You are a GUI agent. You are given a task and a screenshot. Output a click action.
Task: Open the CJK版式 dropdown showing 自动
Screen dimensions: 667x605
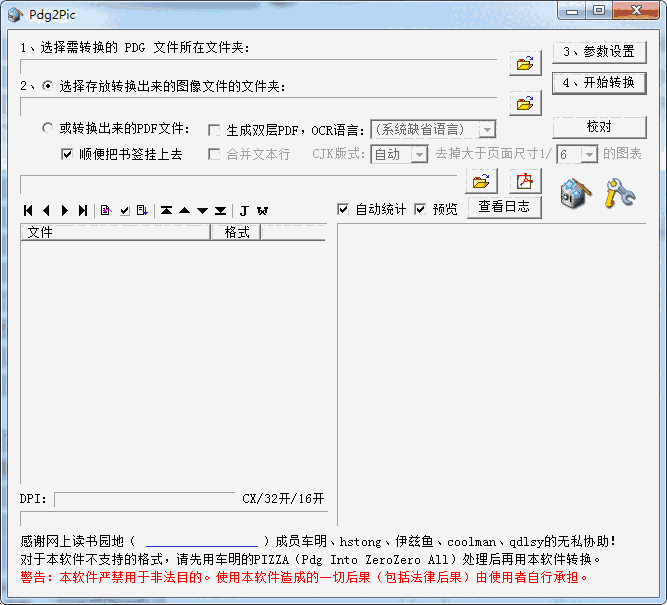click(x=419, y=154)
